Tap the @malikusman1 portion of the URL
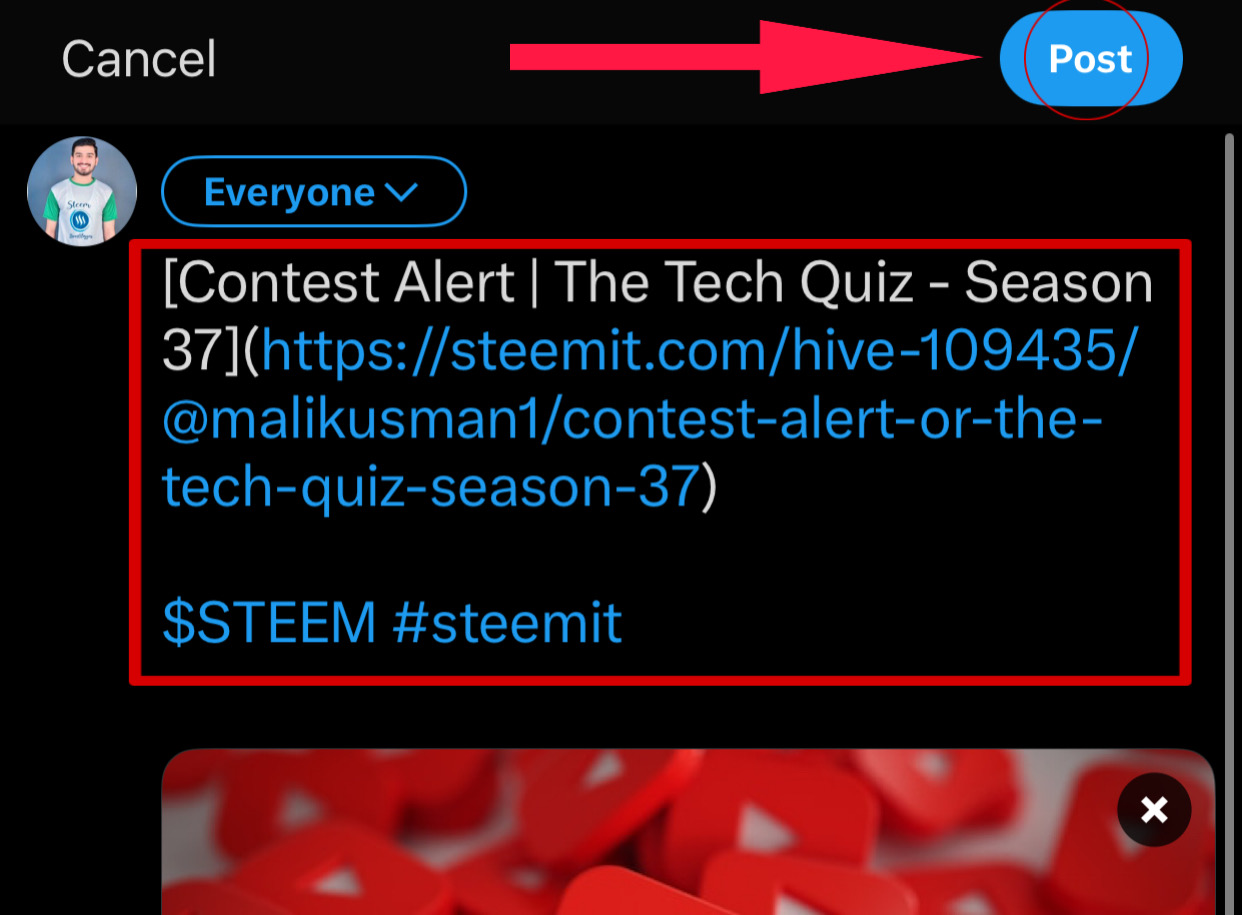 (357, 420)
